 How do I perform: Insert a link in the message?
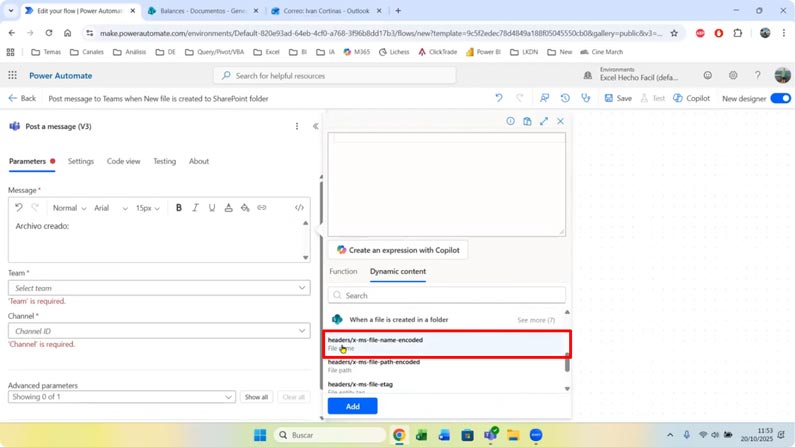tap(262, 208)
